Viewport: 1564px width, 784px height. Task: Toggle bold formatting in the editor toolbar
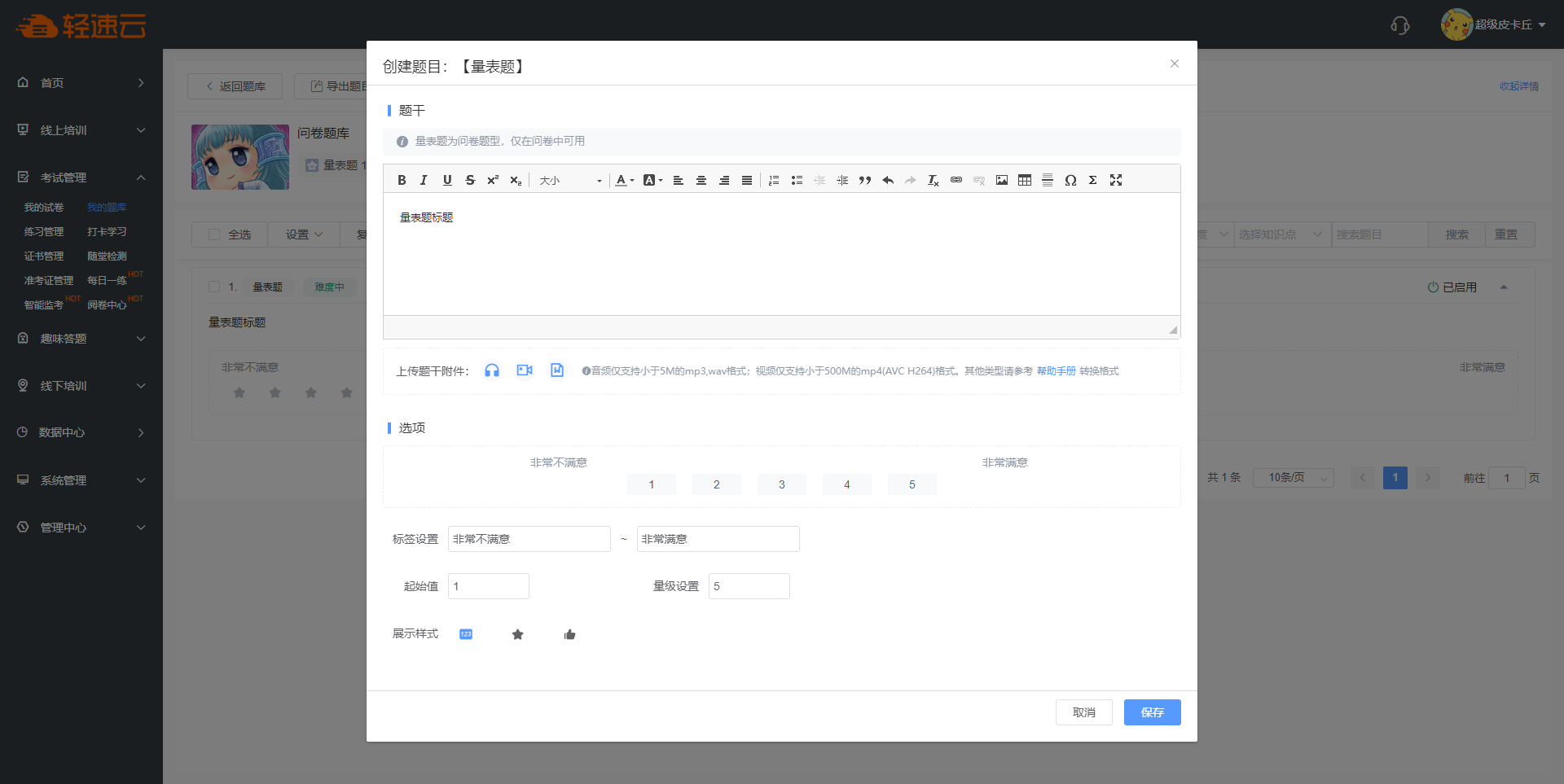coord(402,180)
